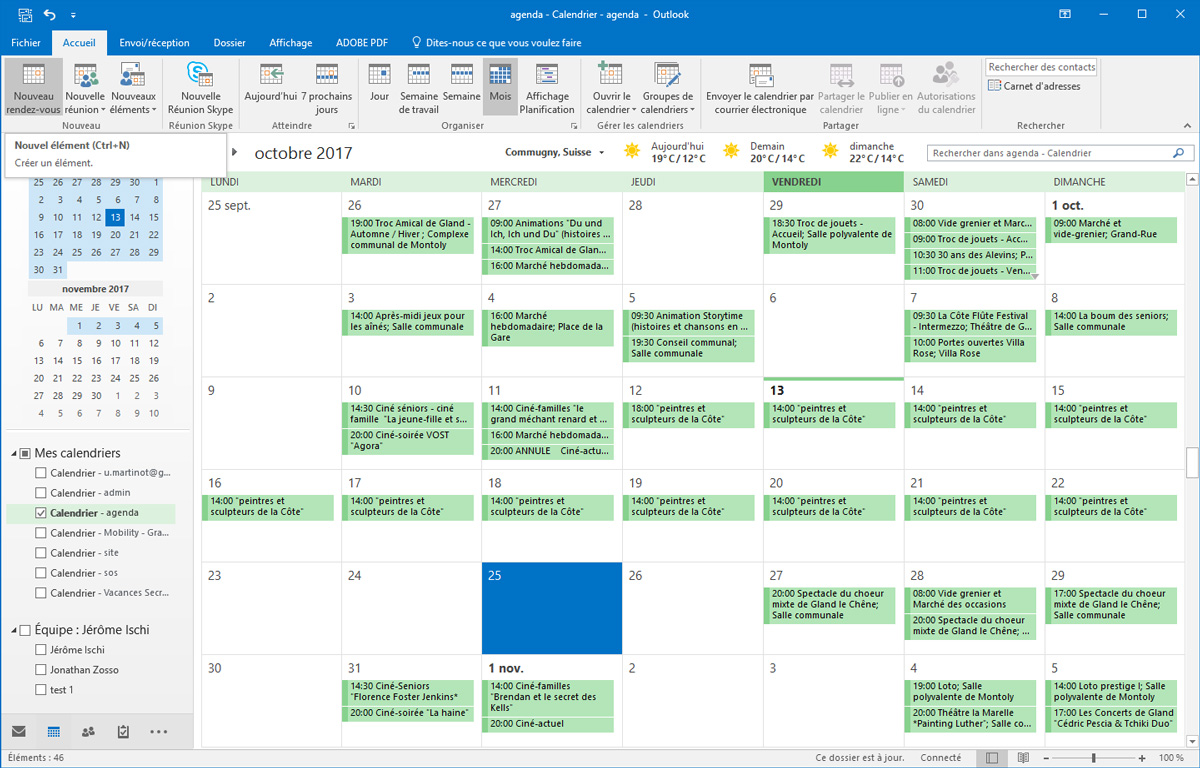Jump to today with Aujourd'hui button
This screenshot has width=1200, height=768.
(271, 87)
